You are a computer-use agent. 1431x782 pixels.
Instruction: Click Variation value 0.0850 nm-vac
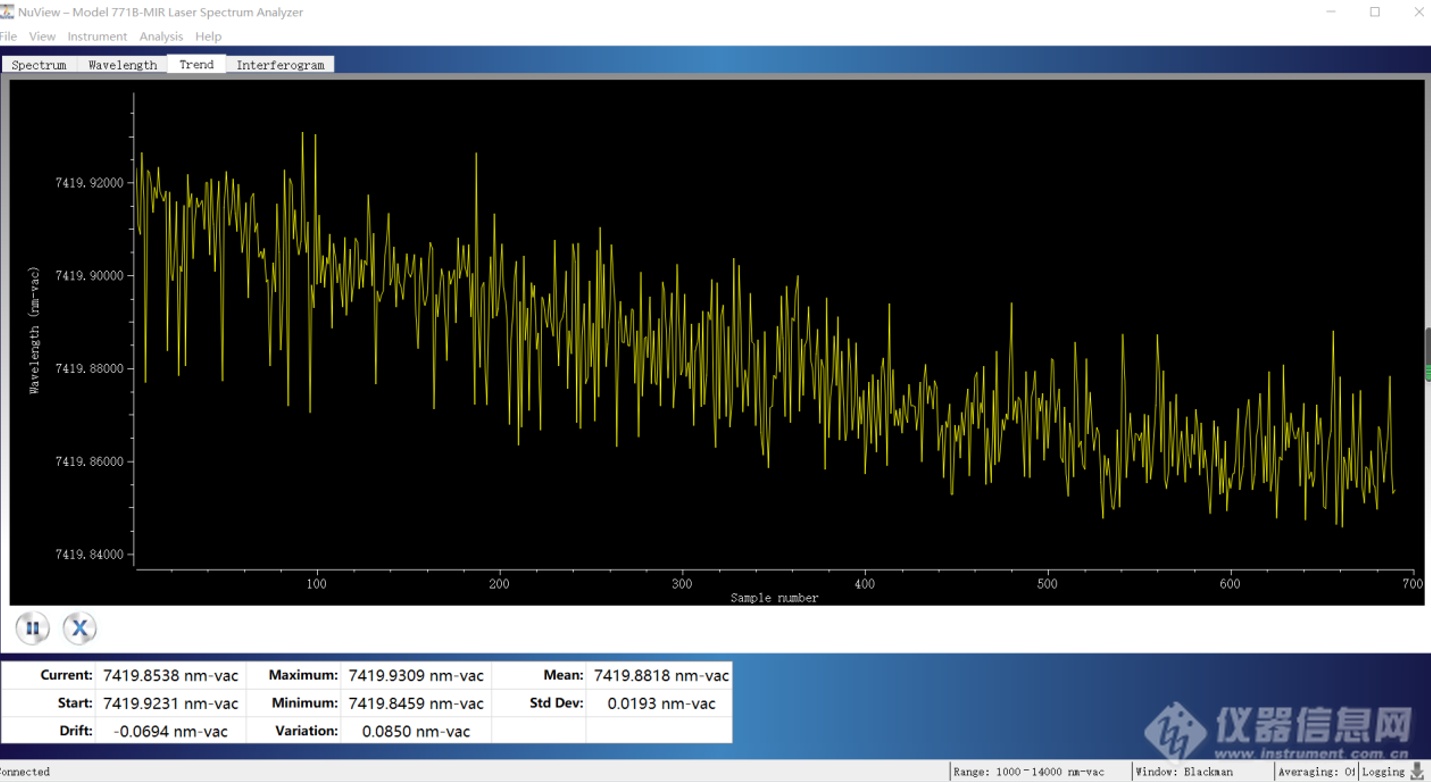pos(416,731)
